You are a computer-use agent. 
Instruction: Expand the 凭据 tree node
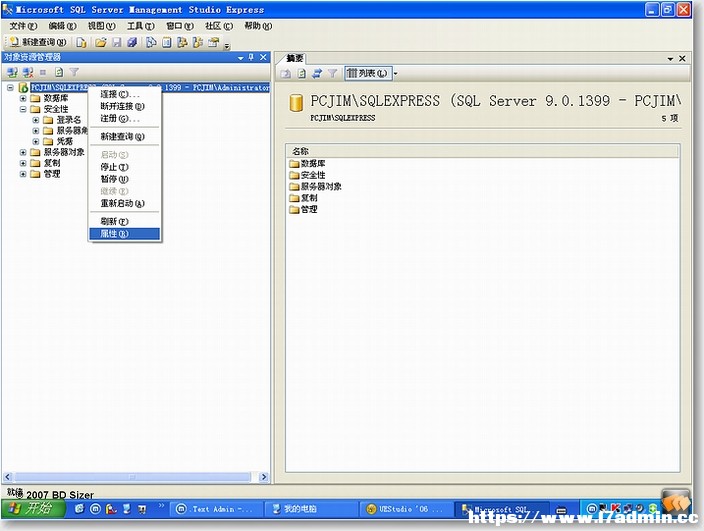[36, 141]
